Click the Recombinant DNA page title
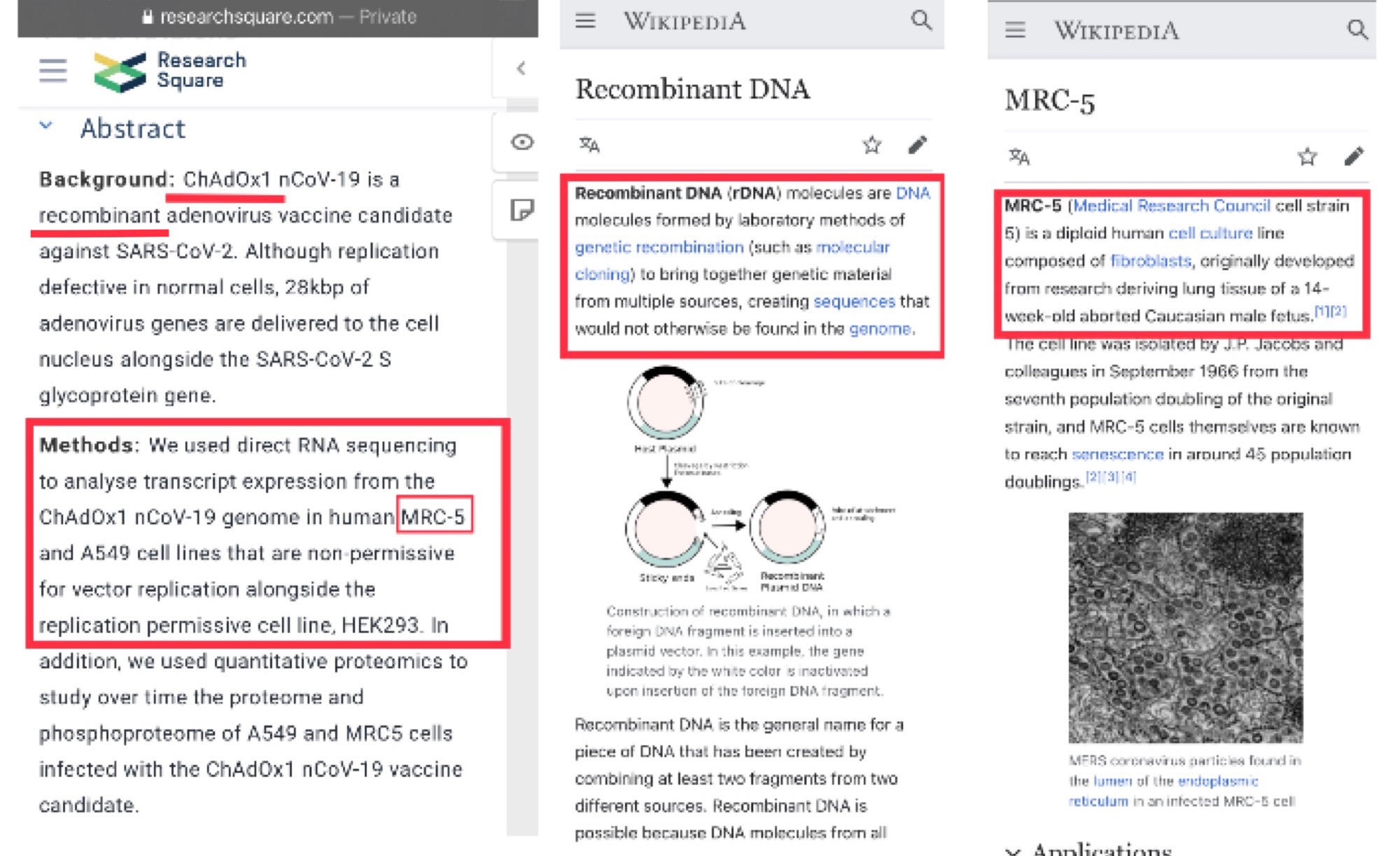The image size is (1400, 856). pyautogui.click(x=692, y=89)
